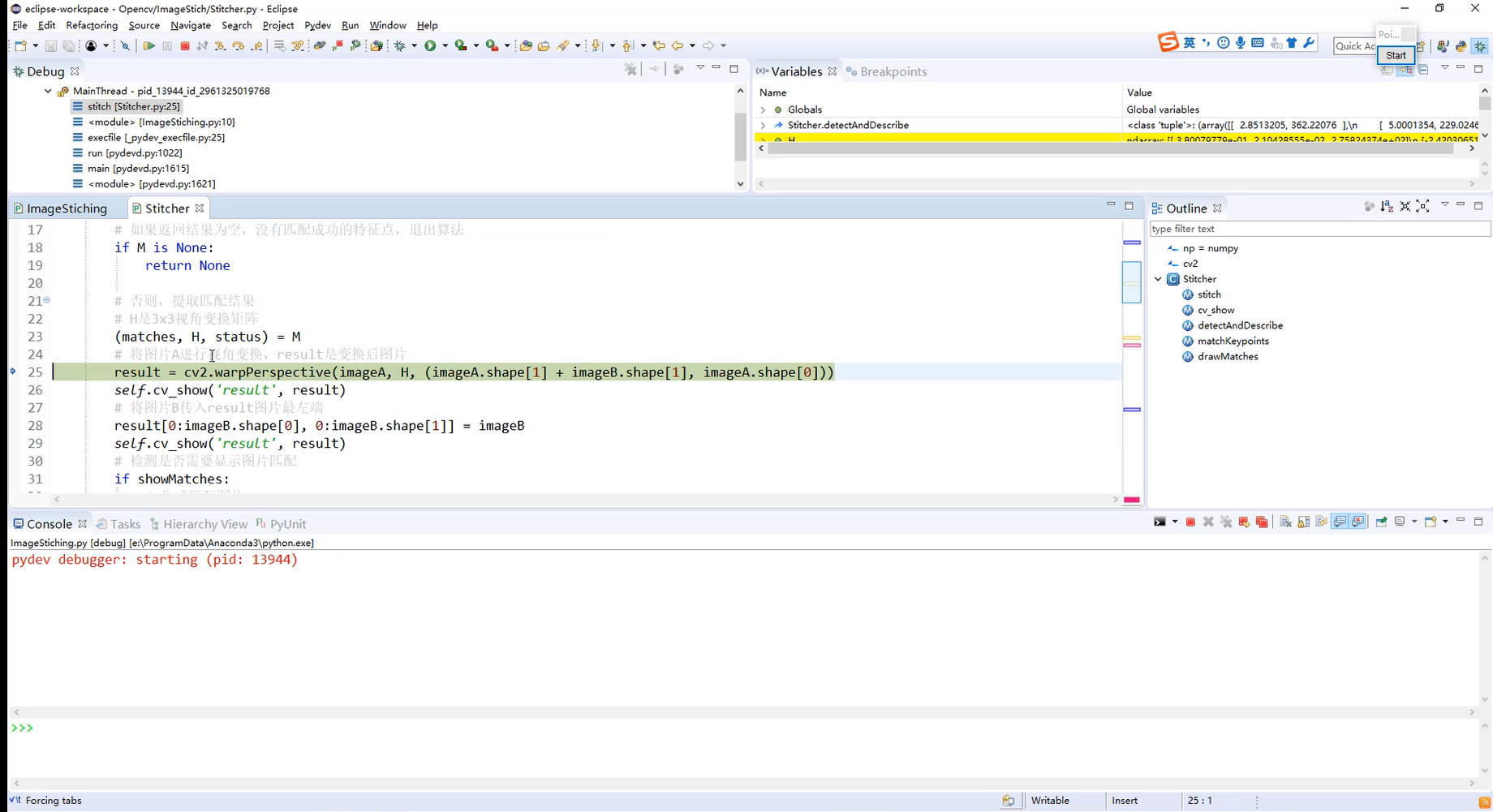
Task: Select detectAndDescribe method in Outline
Action: [x=1233, y=325]
